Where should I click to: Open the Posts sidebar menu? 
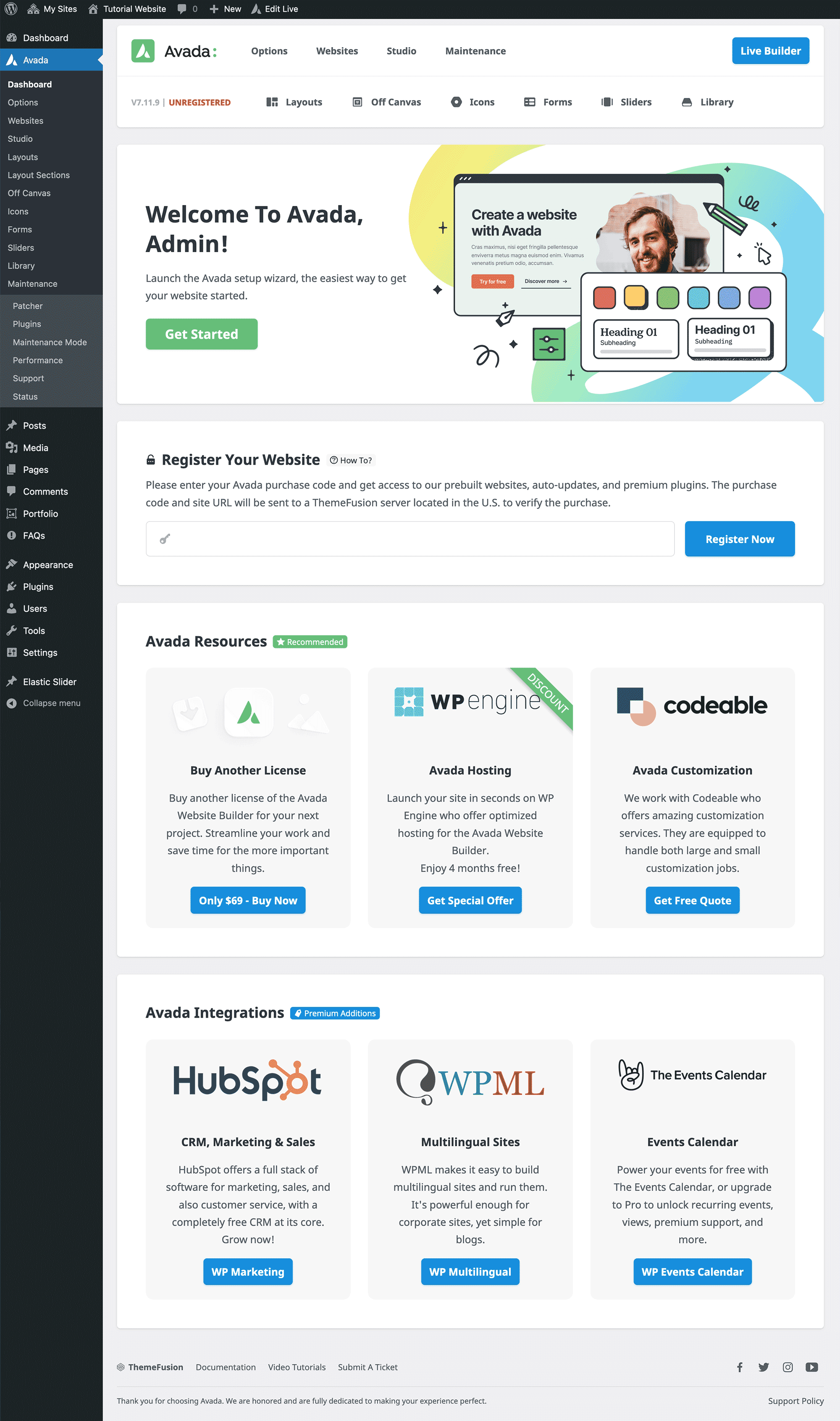(x=52, y=426)
